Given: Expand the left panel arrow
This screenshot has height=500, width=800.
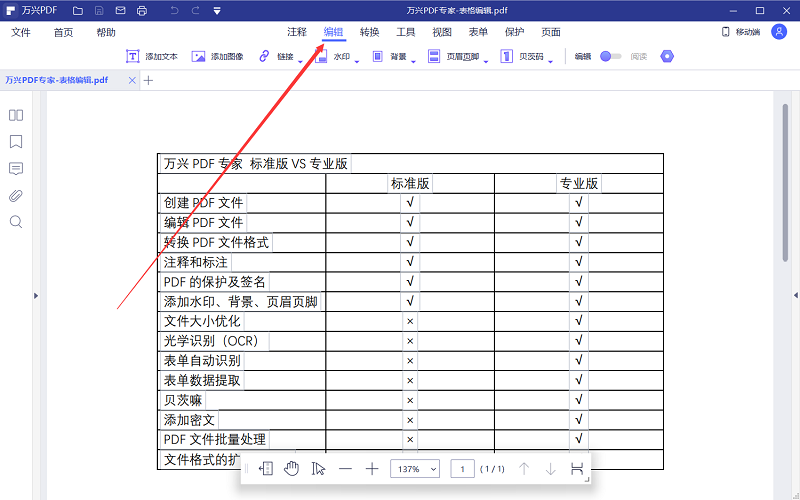Looking at the screenshot, I should pyautogui.click(x=36, y=295).
